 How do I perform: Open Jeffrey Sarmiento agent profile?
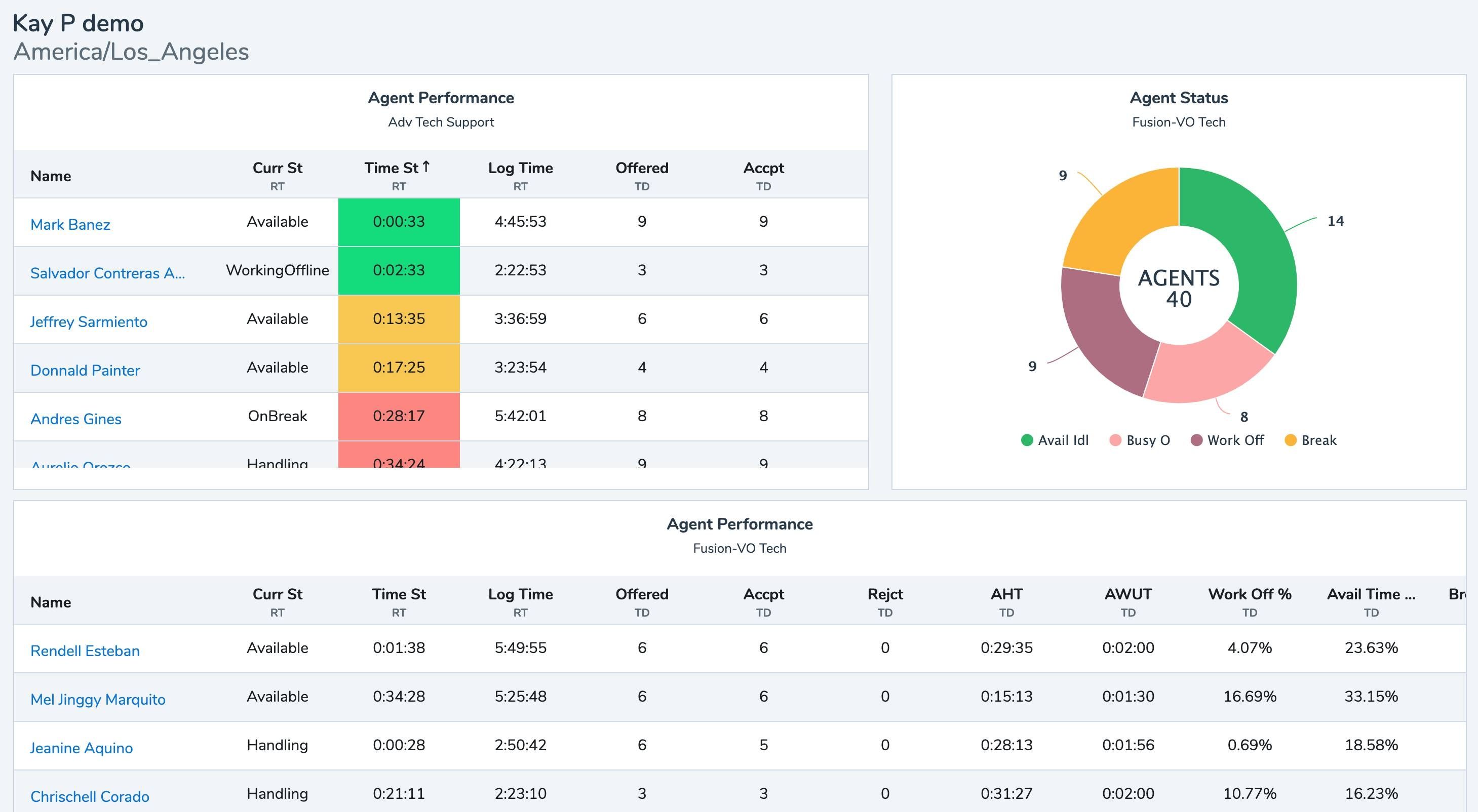point(88,321)
